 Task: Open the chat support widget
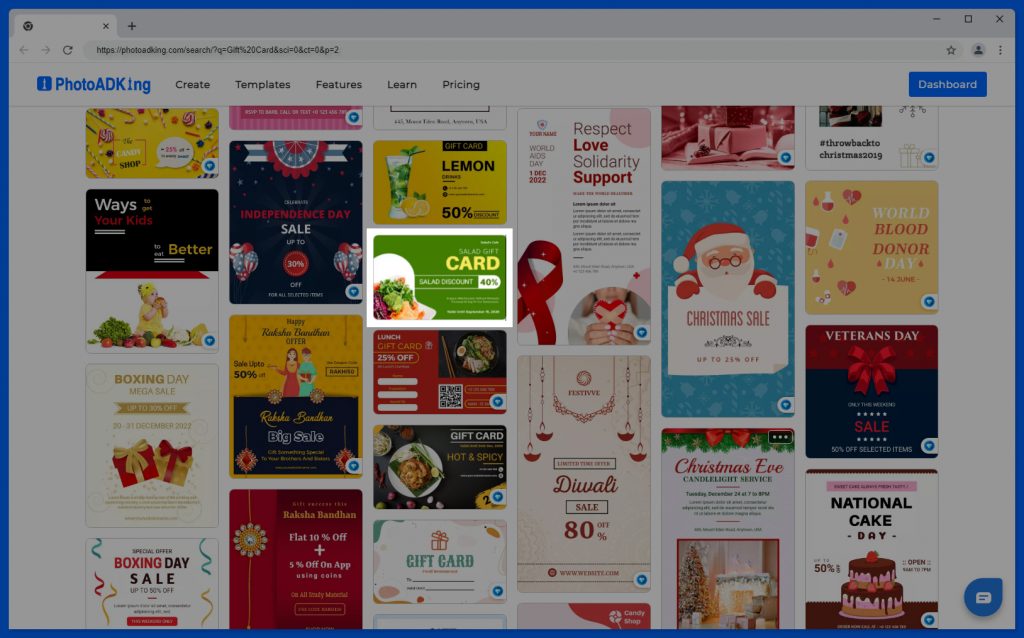pyautogui.click(x=983, y=597)
